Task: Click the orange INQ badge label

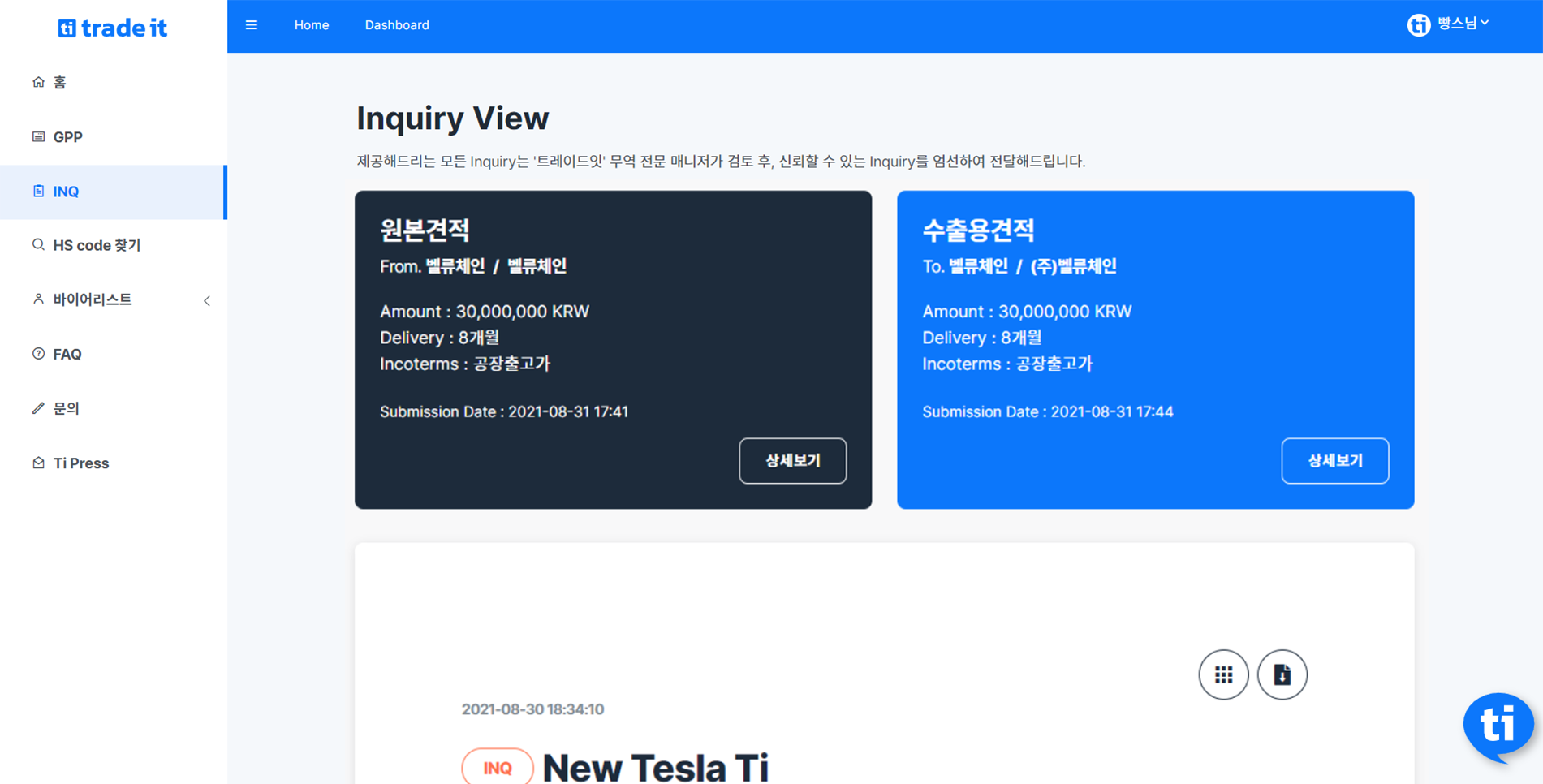Action: click(x=498, y=768)
